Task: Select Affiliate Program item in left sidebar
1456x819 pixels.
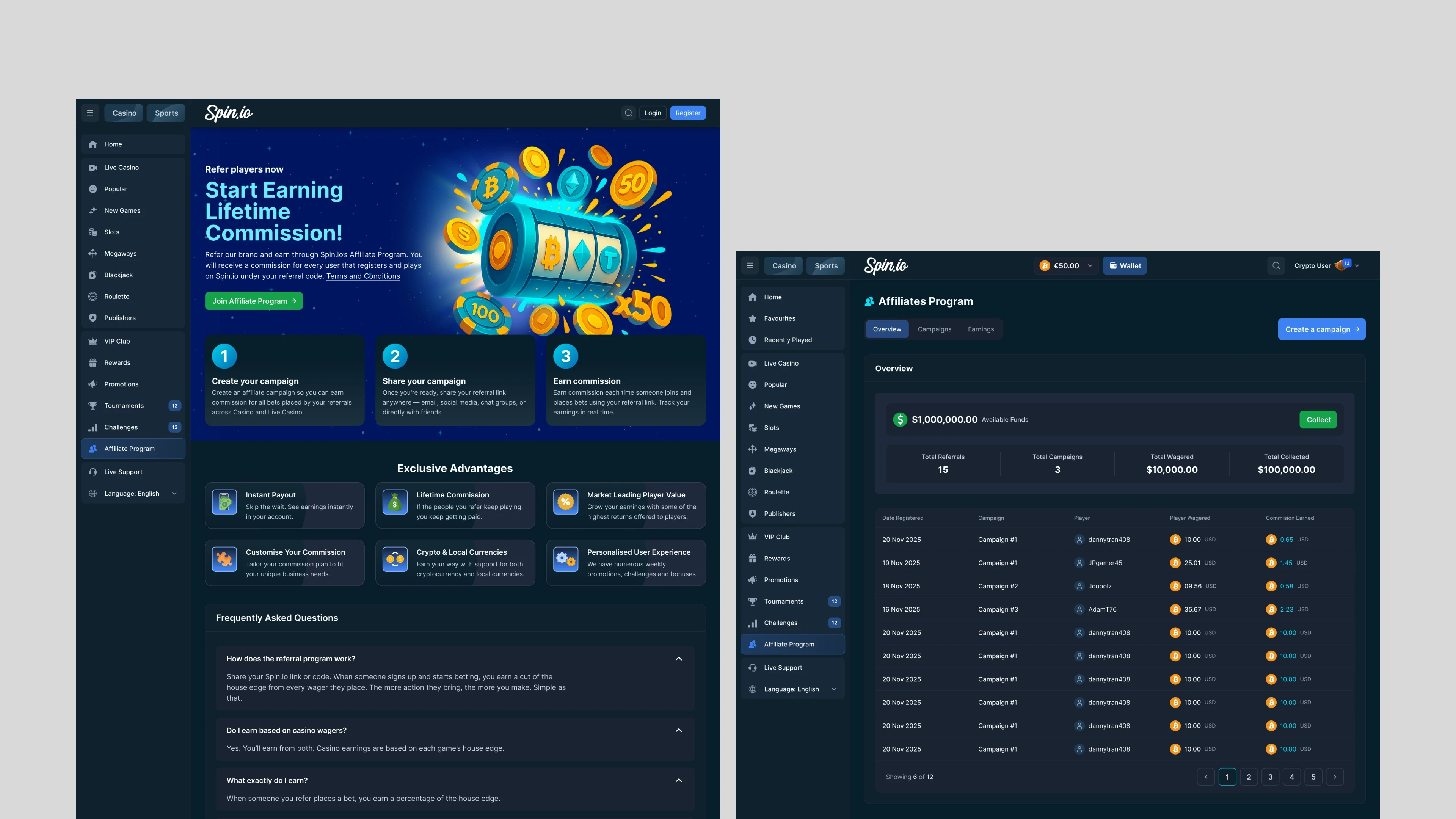Action: pos(133,449)
